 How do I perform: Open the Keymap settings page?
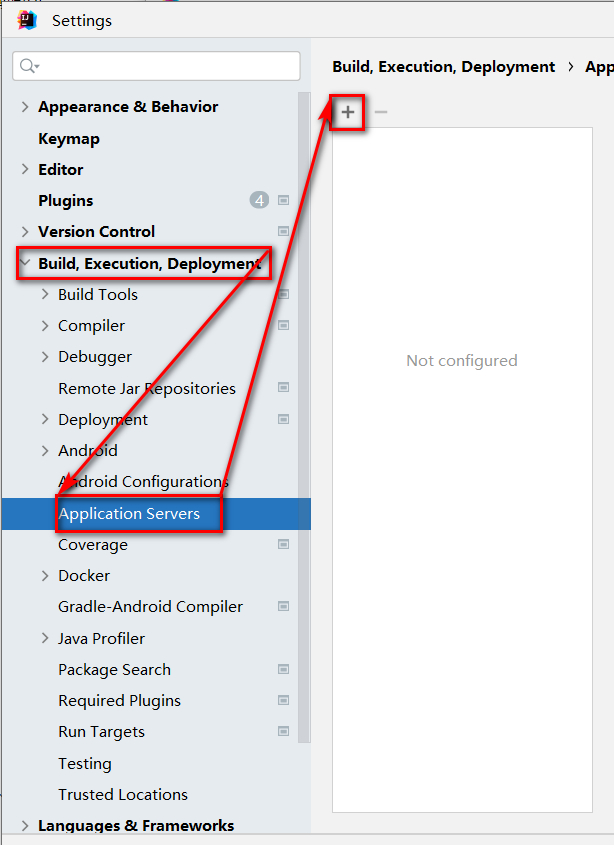(x=69, y=139)
